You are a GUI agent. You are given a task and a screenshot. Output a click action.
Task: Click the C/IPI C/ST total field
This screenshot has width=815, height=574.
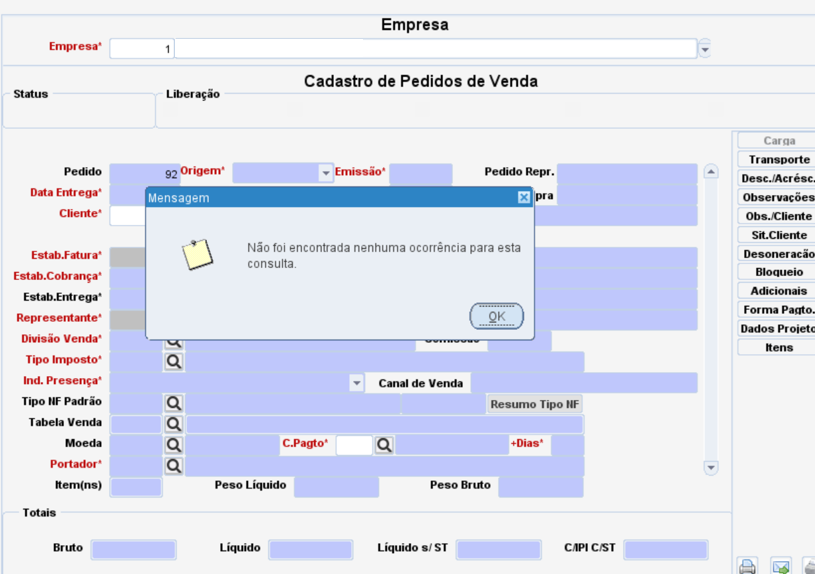click(x=666, y=550)
